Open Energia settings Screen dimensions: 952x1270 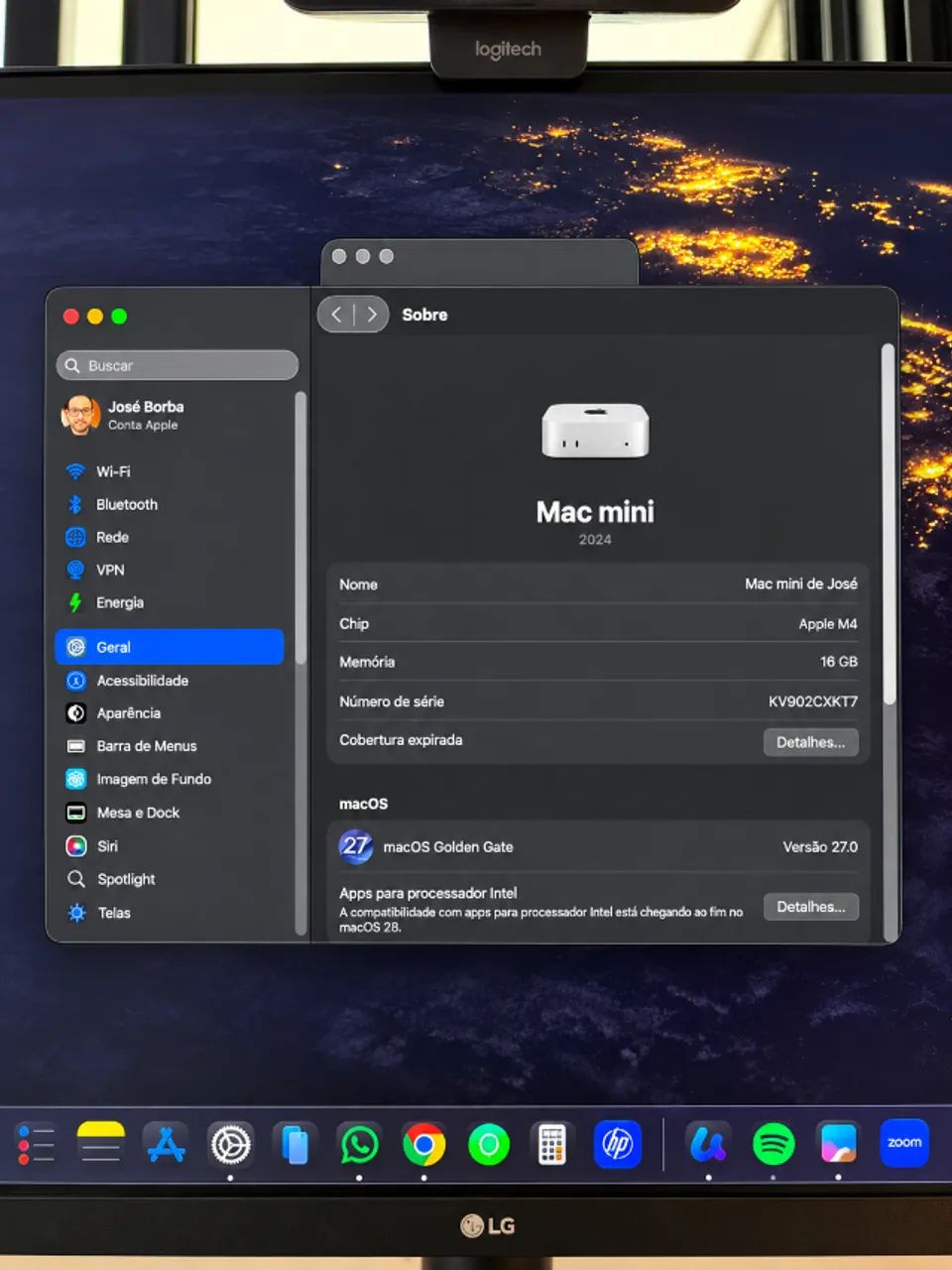169,602
